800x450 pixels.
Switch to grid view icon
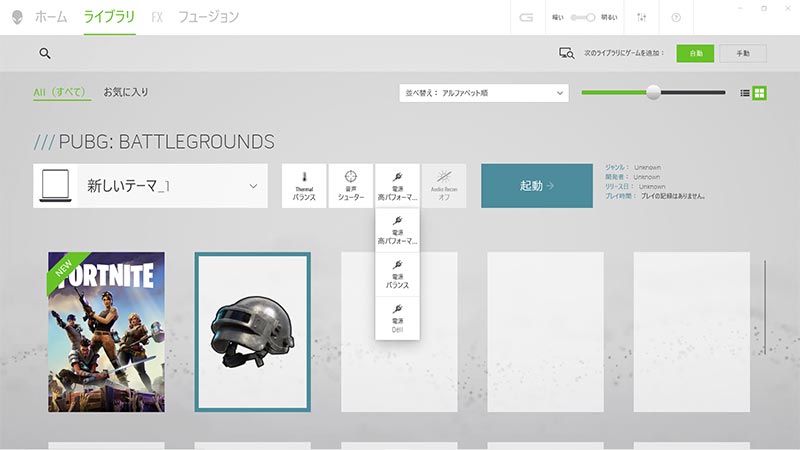click(x=760, y=93)
